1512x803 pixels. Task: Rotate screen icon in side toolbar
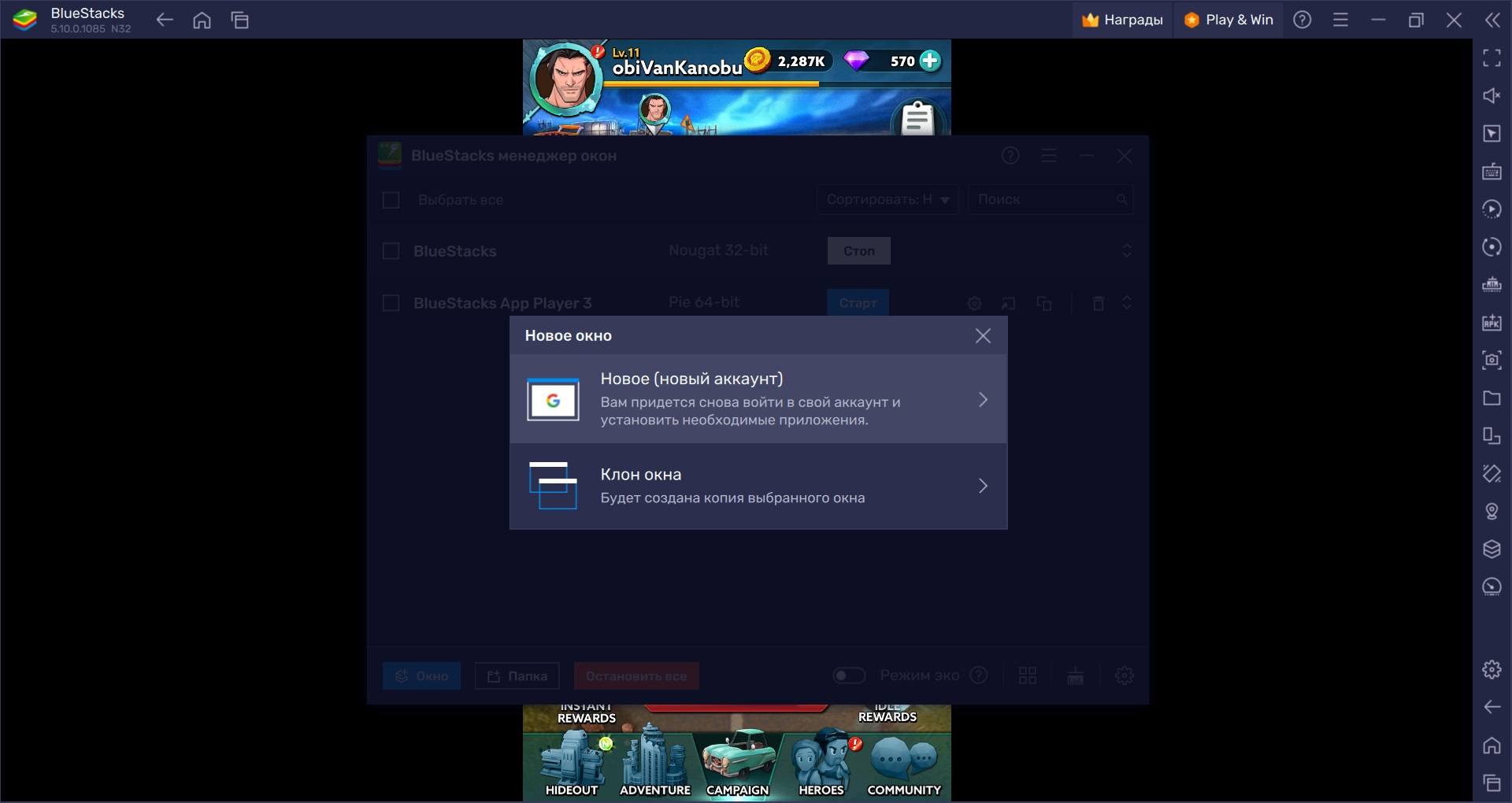click(1492, 435)
